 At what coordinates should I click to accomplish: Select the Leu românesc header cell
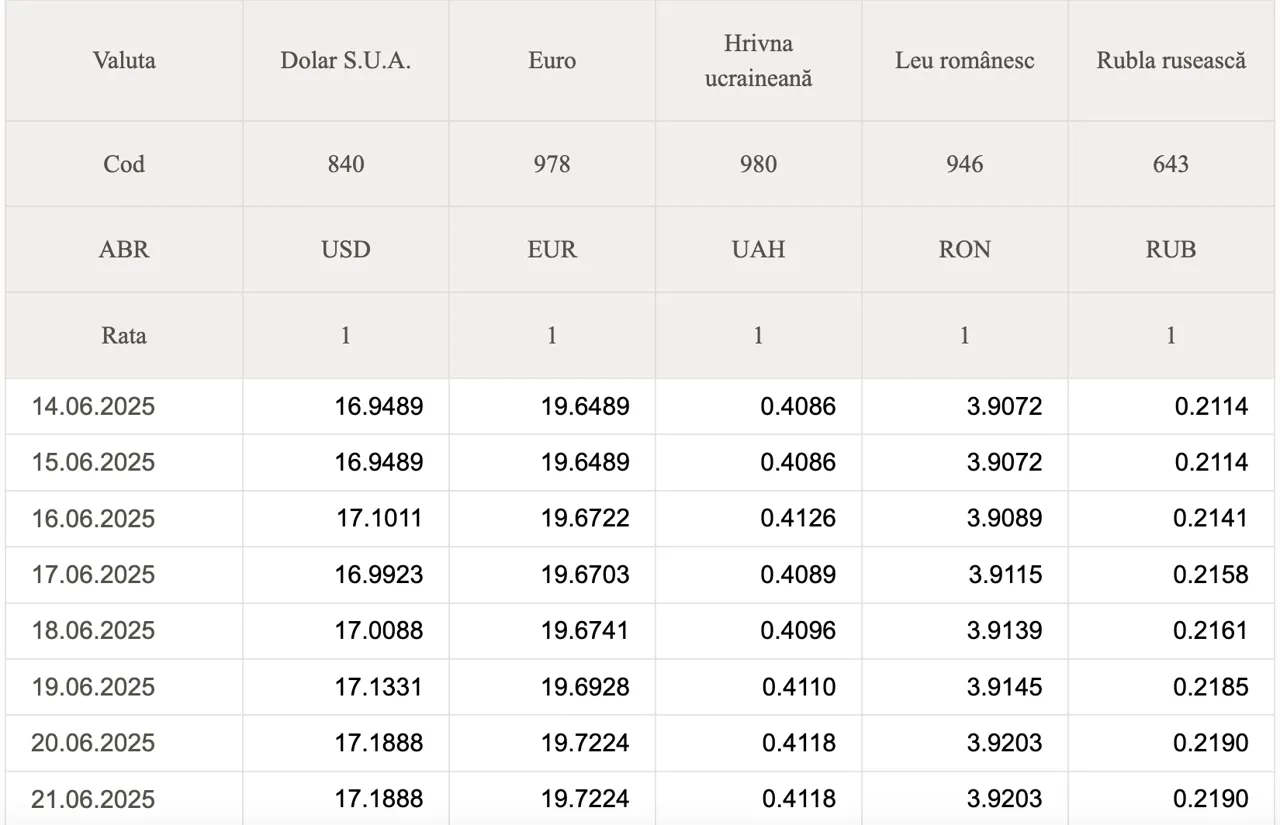pyautogui.click(x=964, y=61)
